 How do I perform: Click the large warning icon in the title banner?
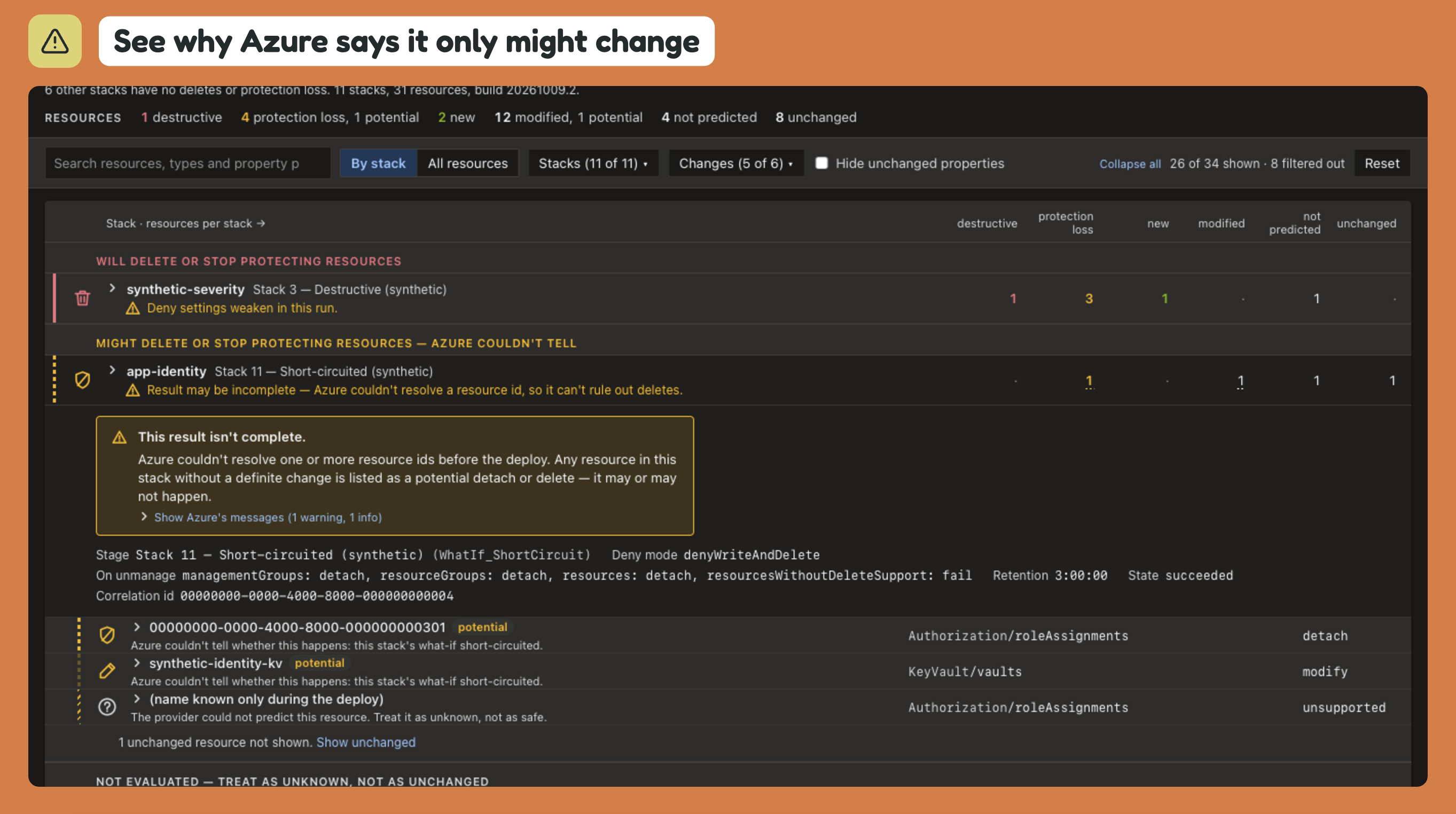55,41
